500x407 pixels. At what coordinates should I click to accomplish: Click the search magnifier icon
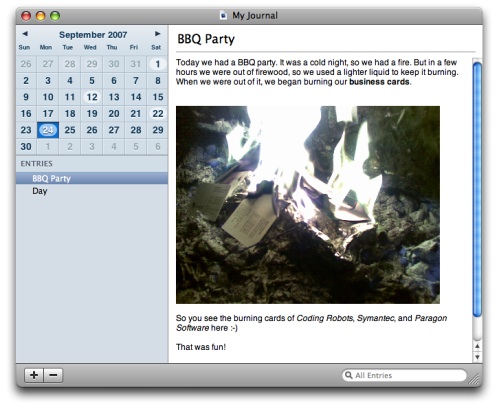click(349, 375)
